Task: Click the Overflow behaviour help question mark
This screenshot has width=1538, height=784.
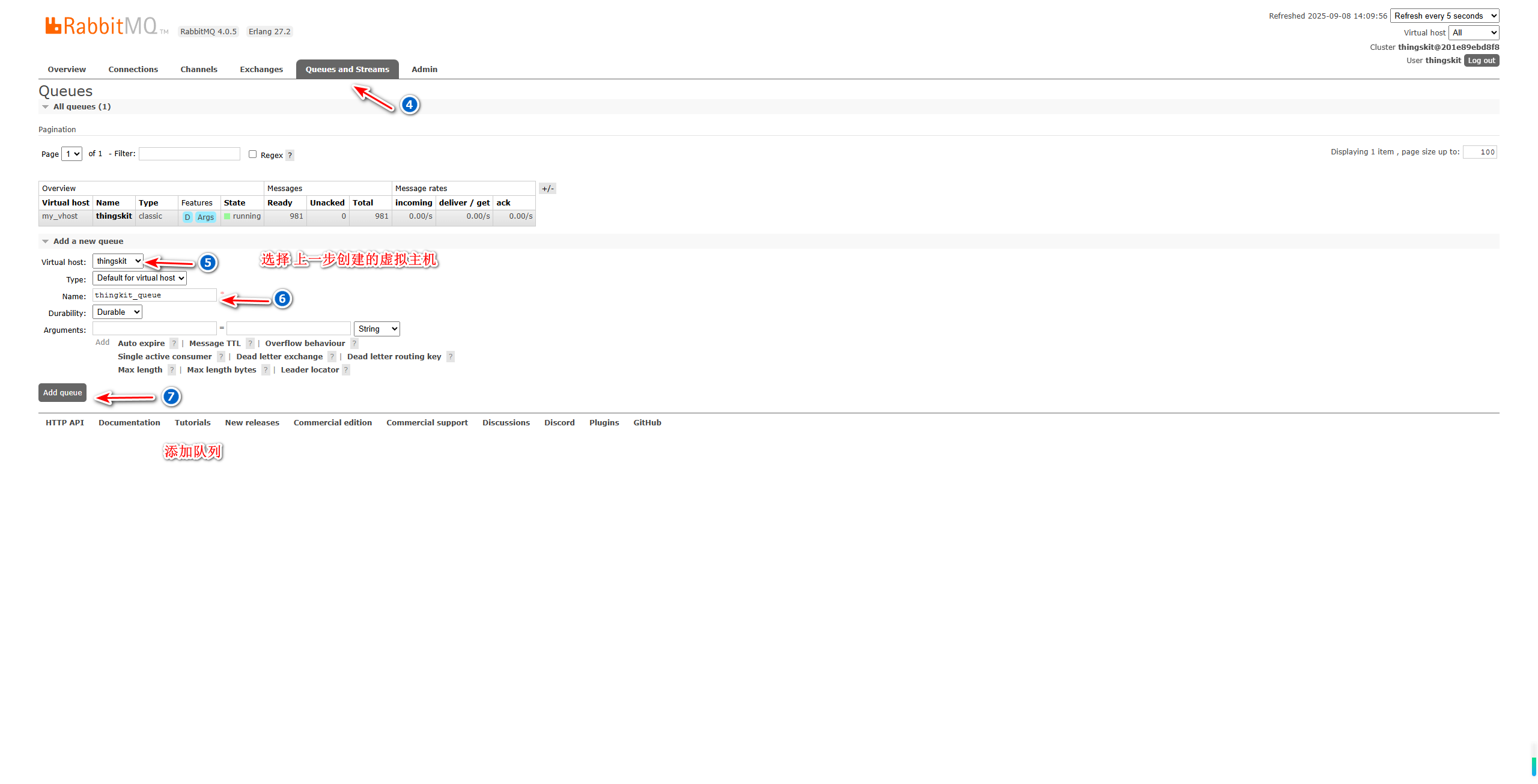Action: pyautogui.click(x=354, y=344)
